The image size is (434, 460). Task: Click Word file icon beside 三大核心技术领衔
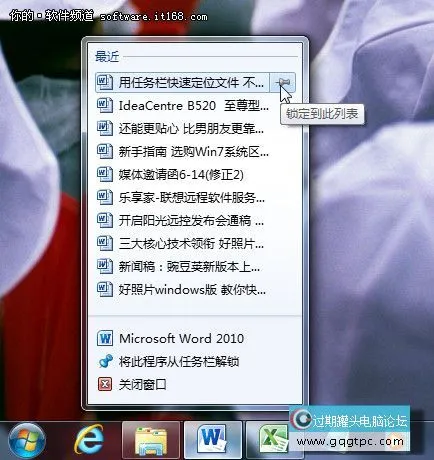(105, 244)
